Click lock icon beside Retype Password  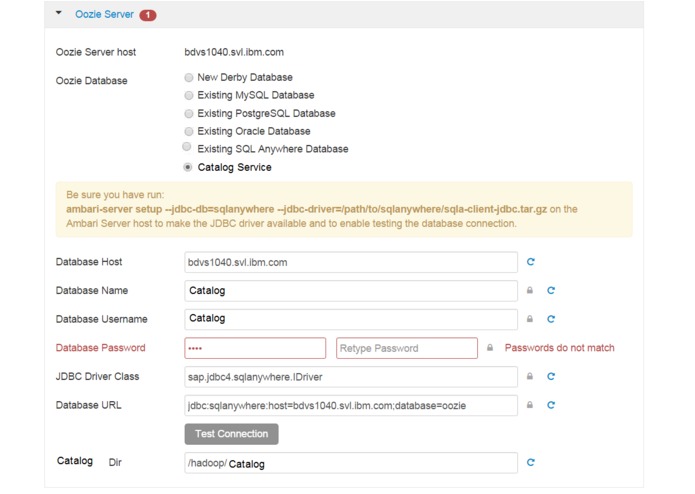(490, 348)
